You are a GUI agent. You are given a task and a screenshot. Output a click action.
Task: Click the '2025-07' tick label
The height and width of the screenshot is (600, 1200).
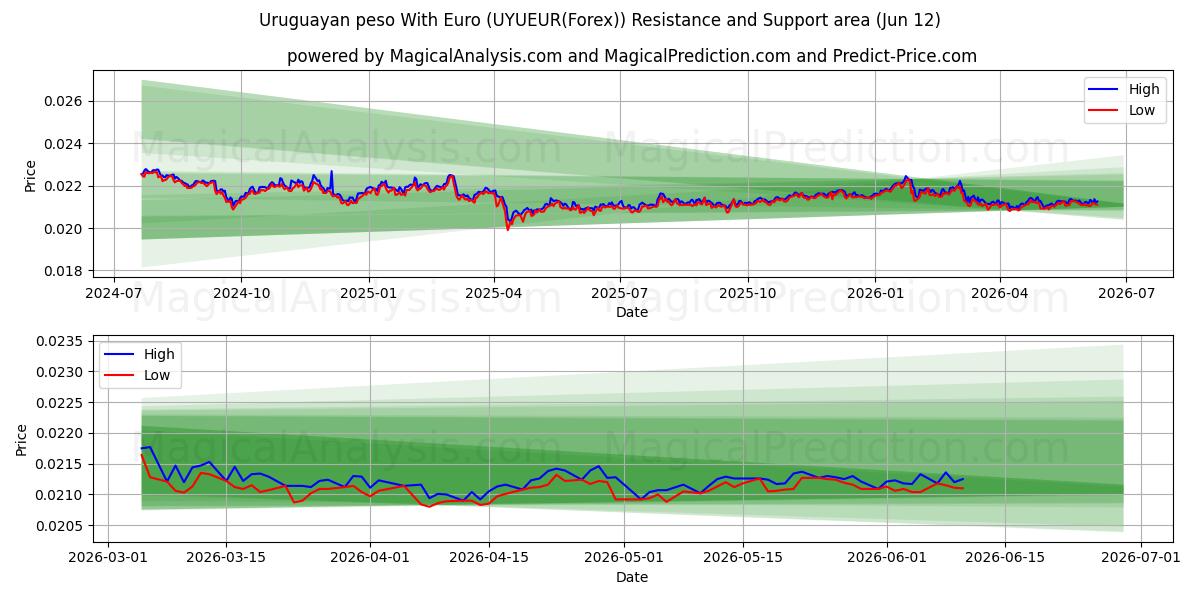point(620,293)
